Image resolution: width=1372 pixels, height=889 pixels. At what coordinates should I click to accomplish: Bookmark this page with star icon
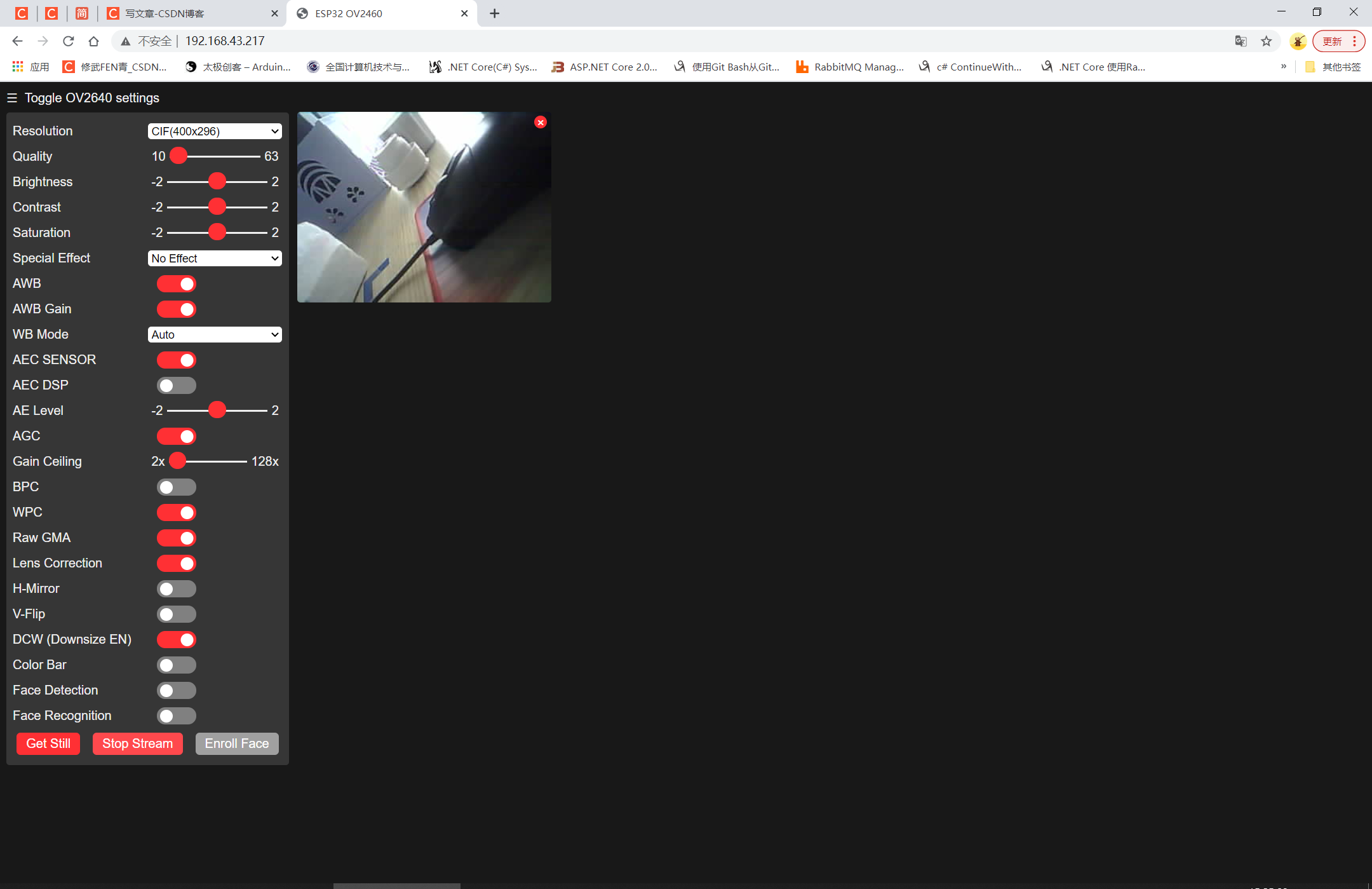pos(1267,41)
